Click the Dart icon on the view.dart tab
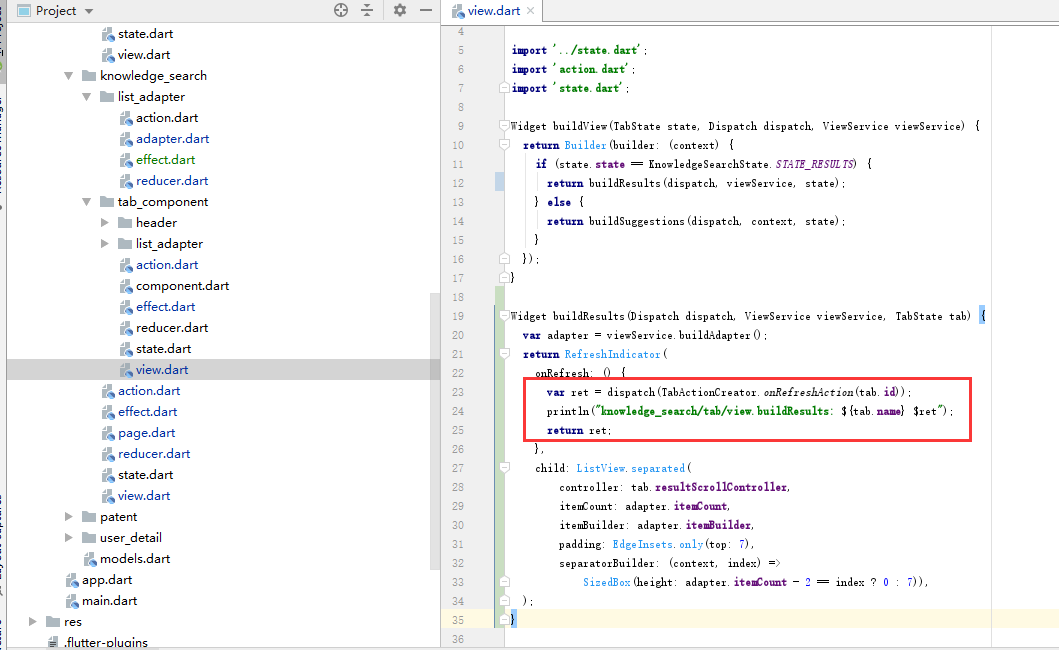1059x650 pixels. (x=458, y=12)
